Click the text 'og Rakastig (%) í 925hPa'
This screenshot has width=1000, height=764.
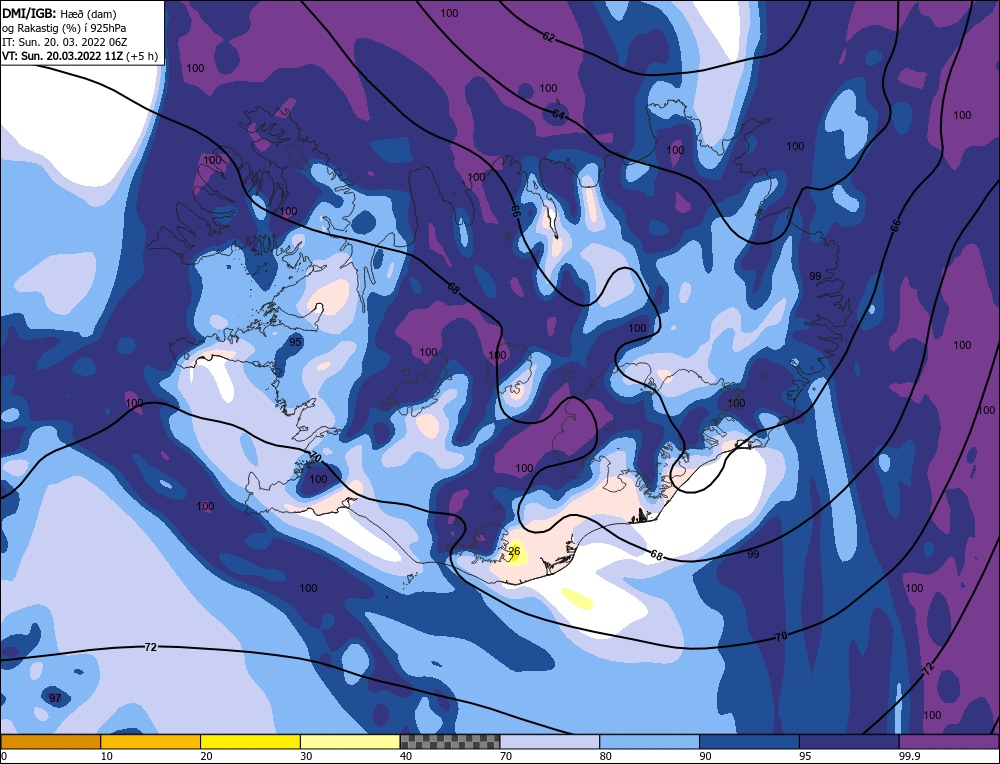point(64,28)
